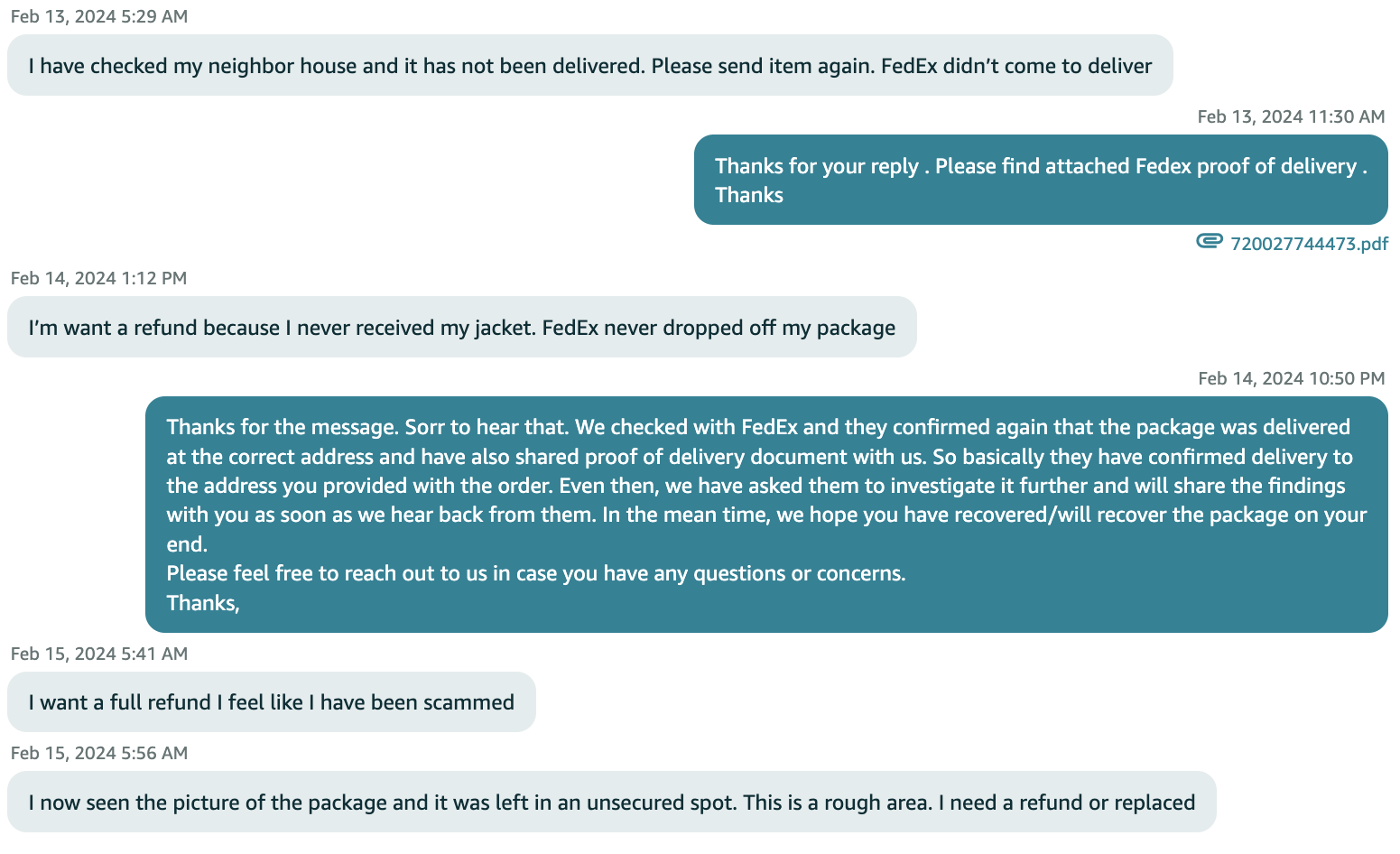Click the Feb 15, 2024 5:41 AM timestamp
The image size is (1400, 854).
[99, 654]
